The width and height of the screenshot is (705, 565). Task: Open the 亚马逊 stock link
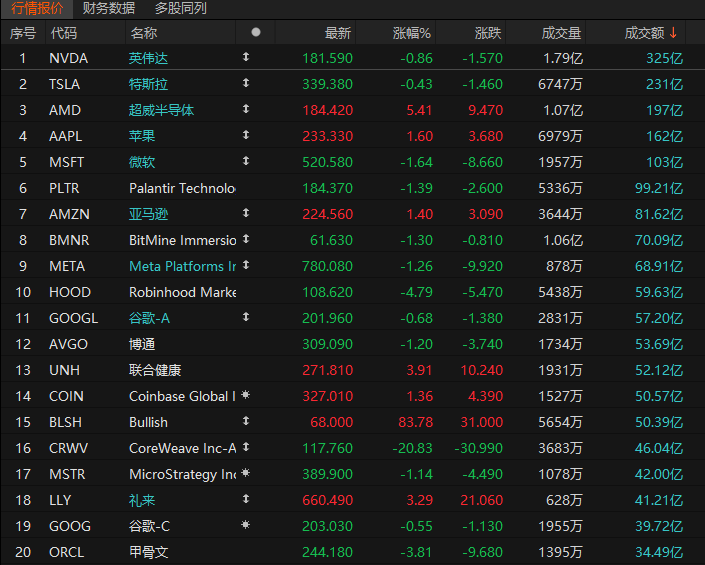click(148, 214)
